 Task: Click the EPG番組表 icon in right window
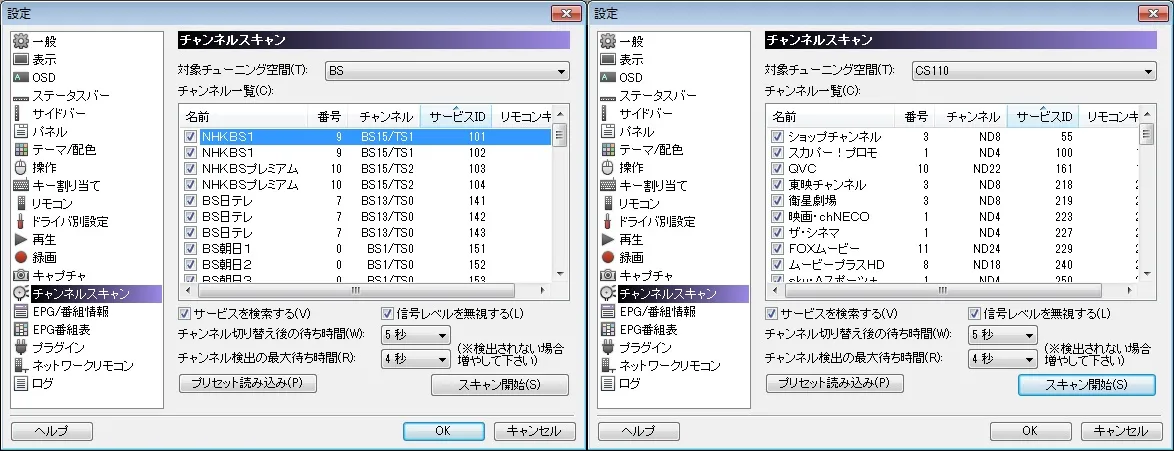(x=608, y=329)
